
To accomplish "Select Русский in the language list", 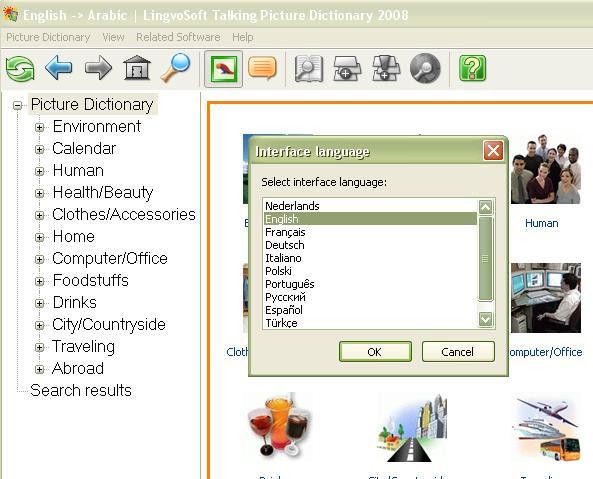I will point(370,297).
